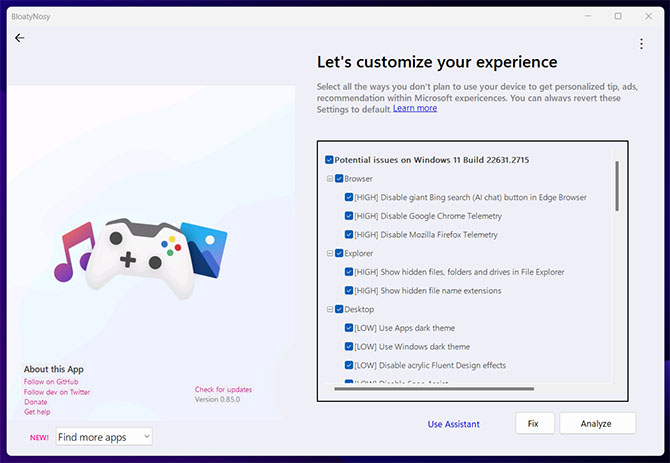
Task: Click the Fix button
Action: 535,423
